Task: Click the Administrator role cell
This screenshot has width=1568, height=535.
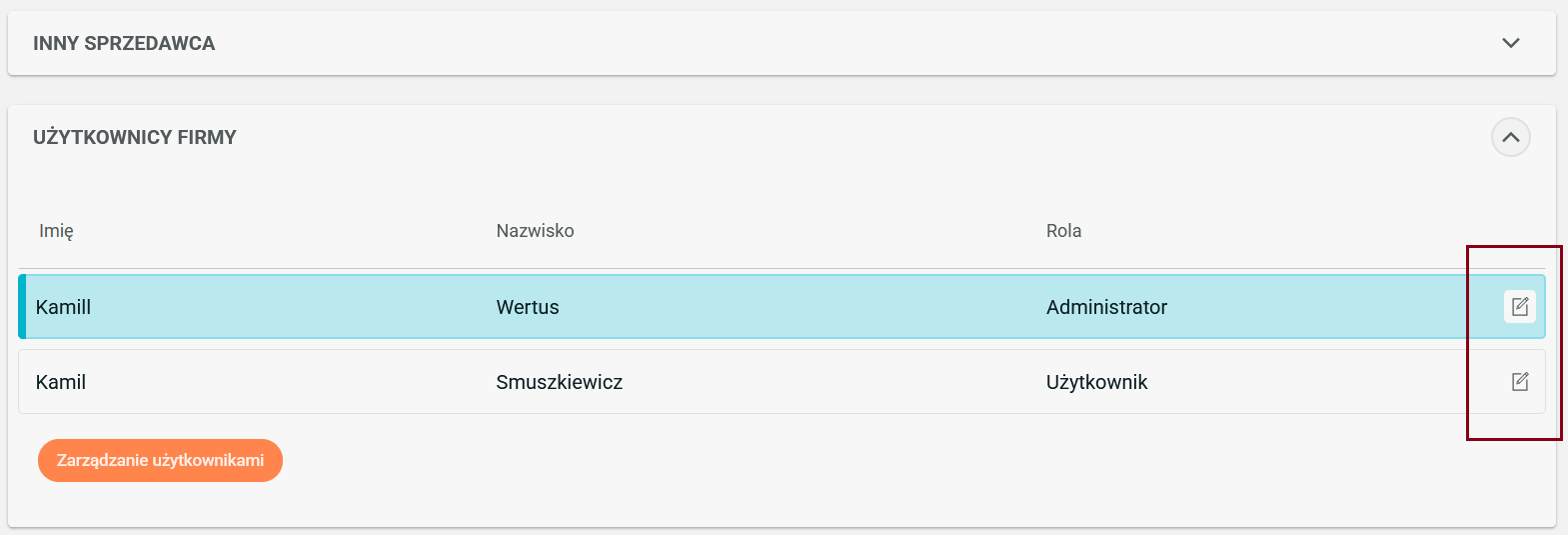Action: (x=1106, y=307)
